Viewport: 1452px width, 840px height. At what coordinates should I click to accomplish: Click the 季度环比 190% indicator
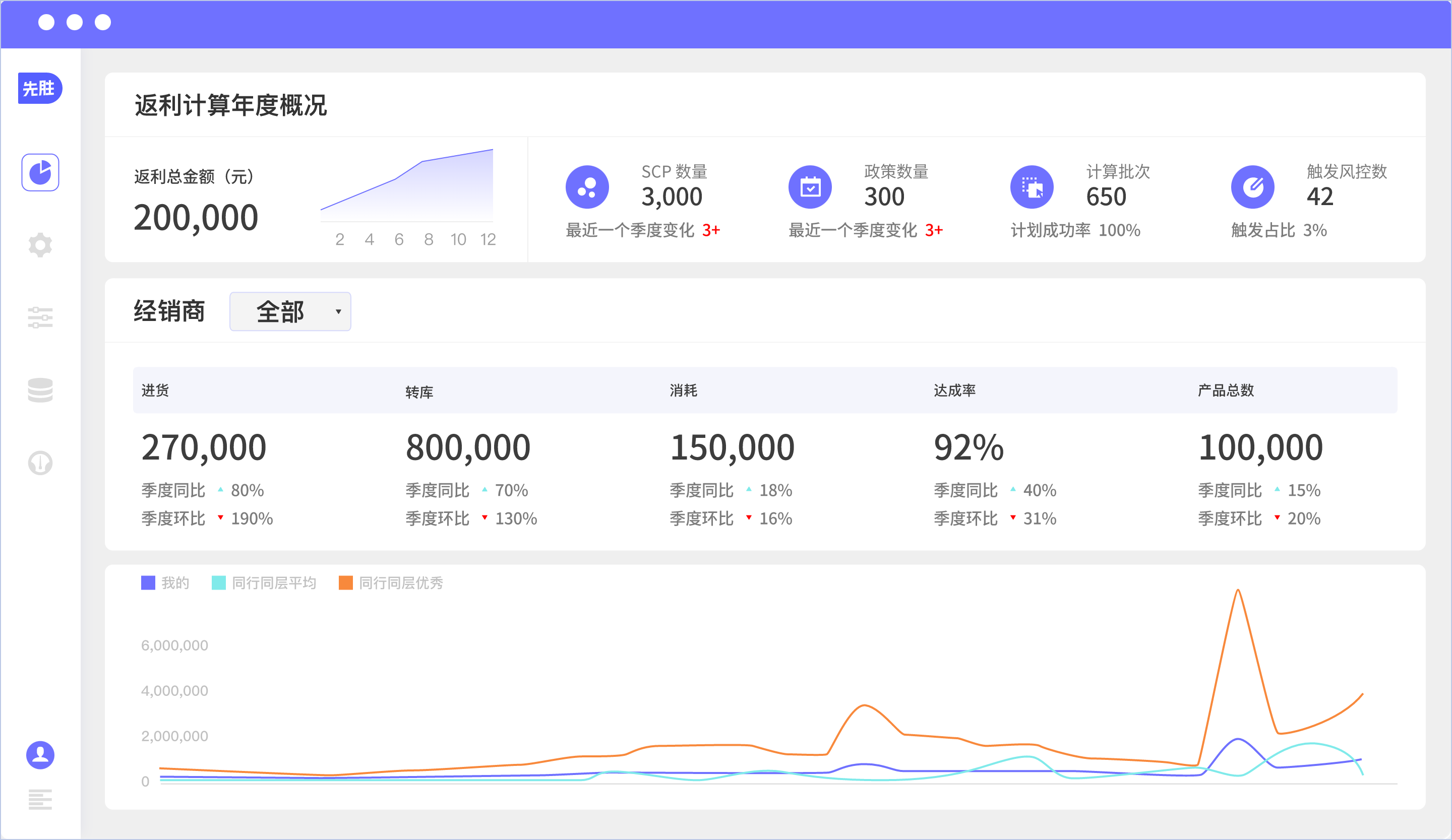(x=207, y=519)
